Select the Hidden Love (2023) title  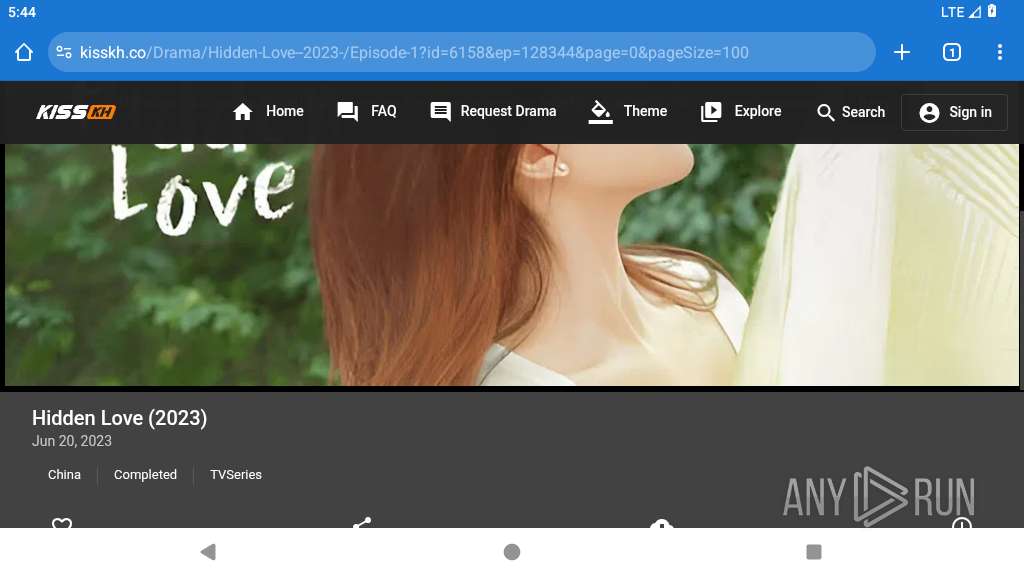point(120,418)
